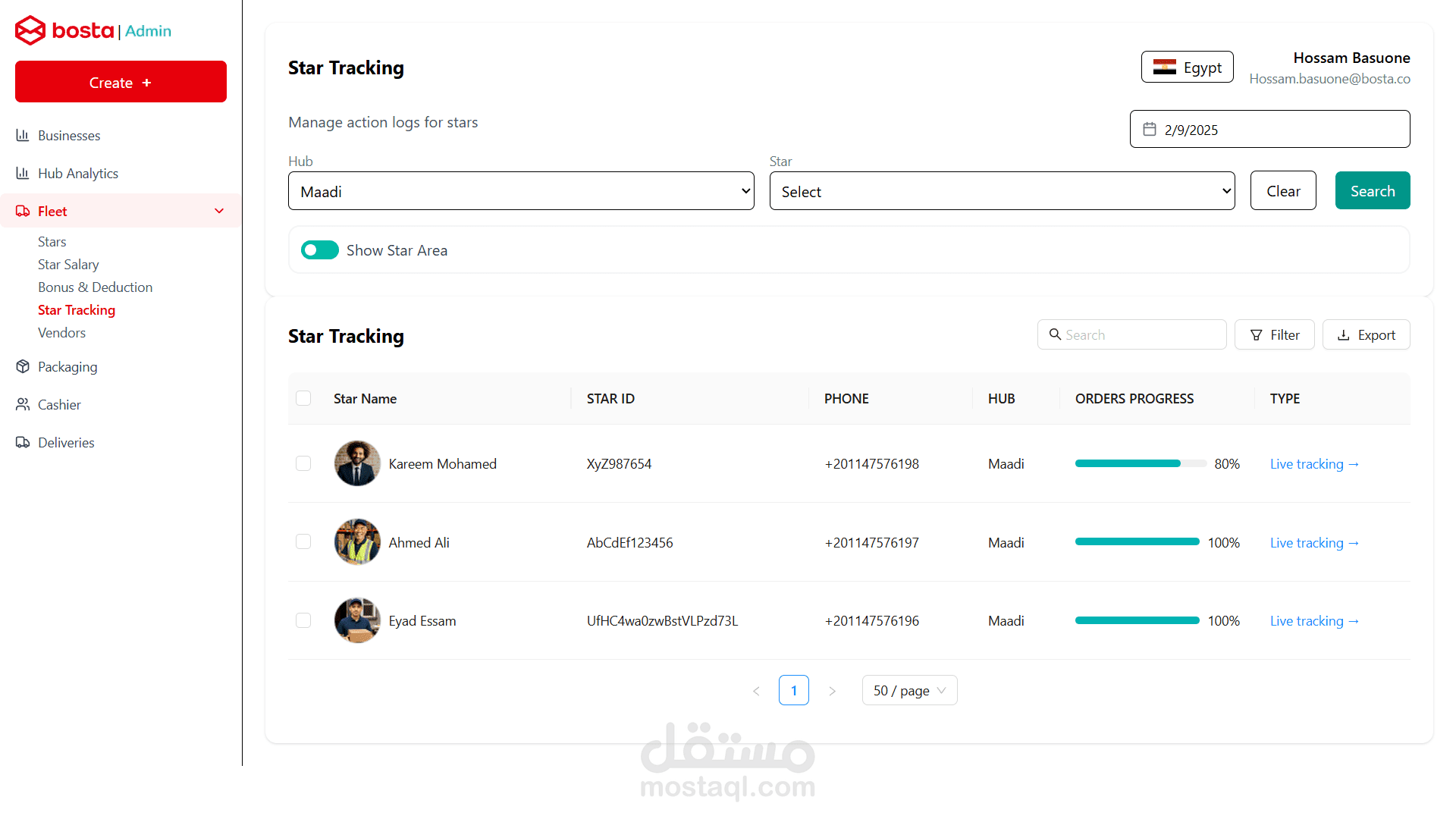Image resolution: width=1456 pixels, height=819 pixels.
Task: Open Kareem Mohamed's avatar photo
Action: tap(357, 463)
